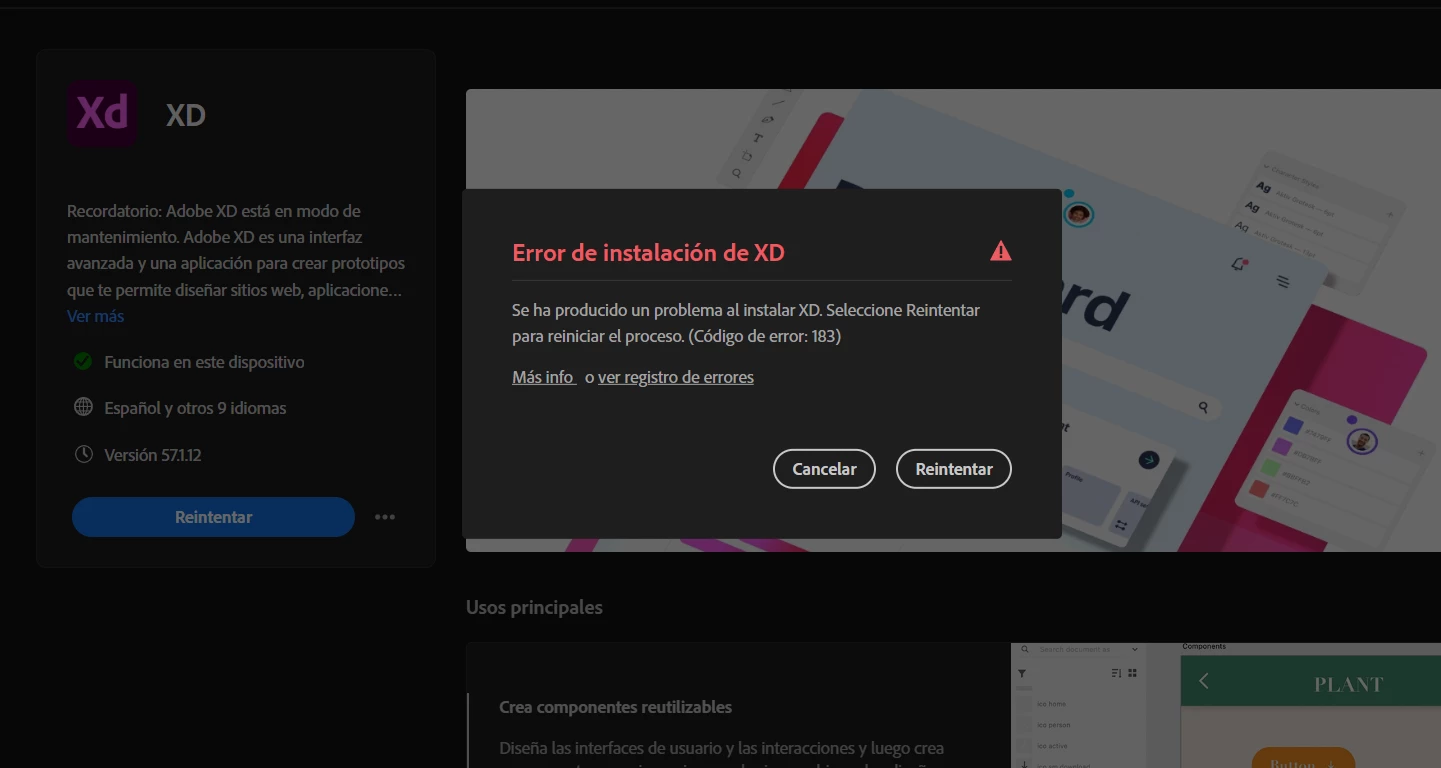Click the green checkmark compatibility icon
The width and height of the screenshot is (1441, 768).
(83, 361)
